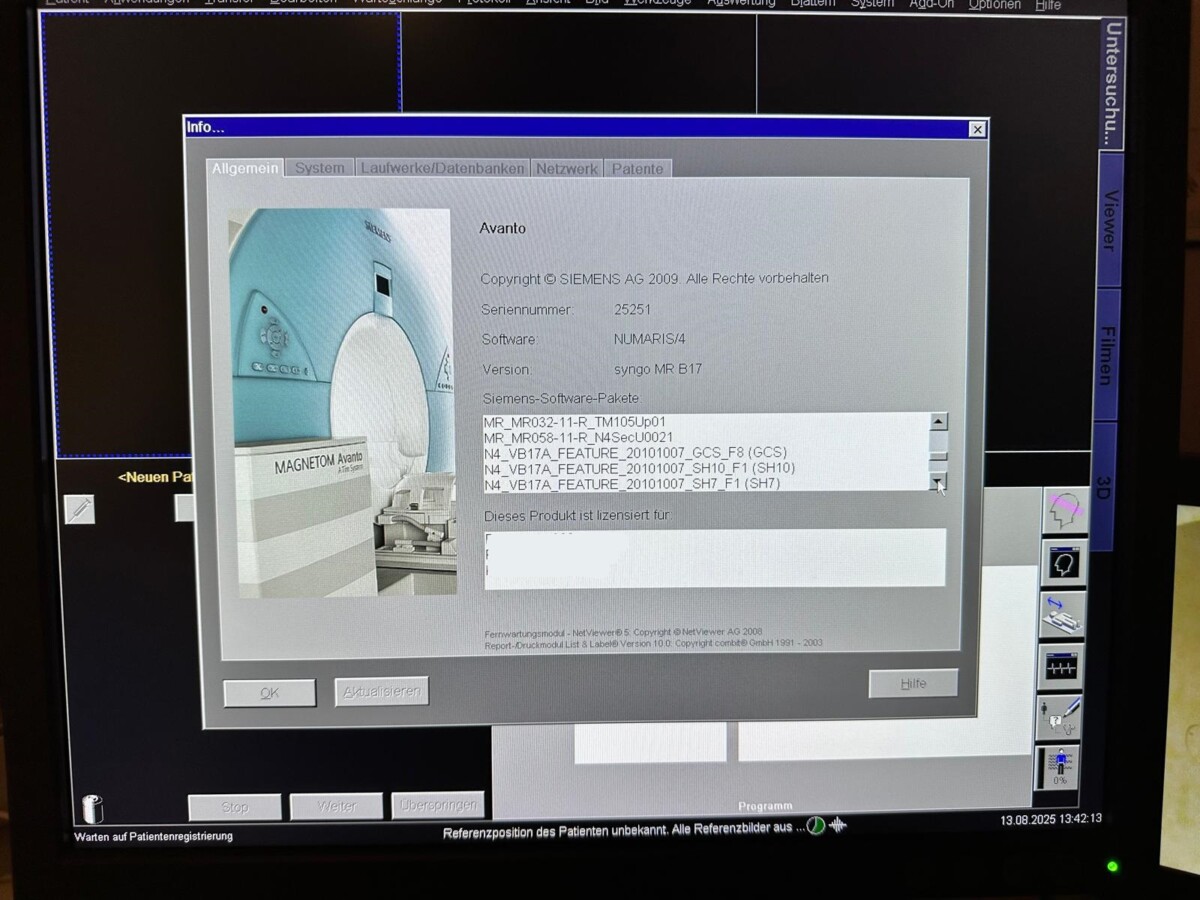Select the Viewer task card on right edge
Screen dimensions: 1200x900
(1108, 220)
